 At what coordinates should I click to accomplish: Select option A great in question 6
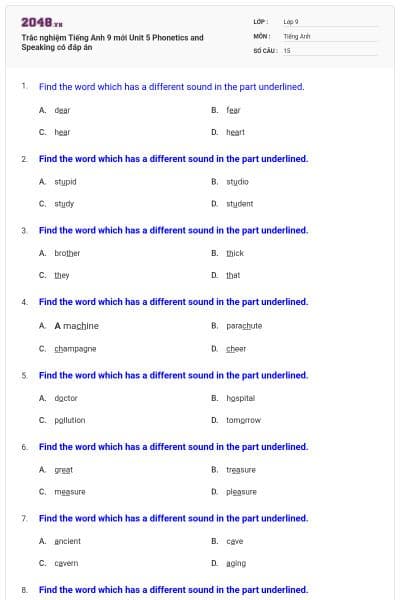click(63, 470)
